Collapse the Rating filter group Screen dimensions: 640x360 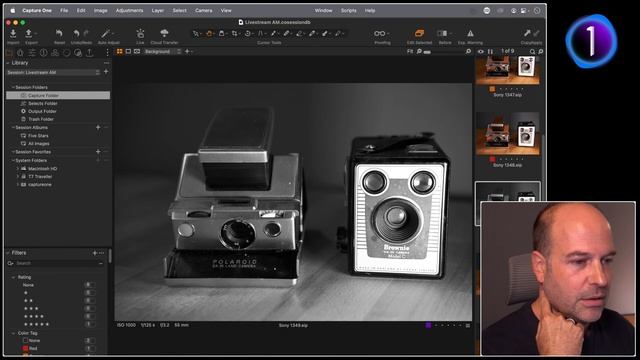point(13,277)
